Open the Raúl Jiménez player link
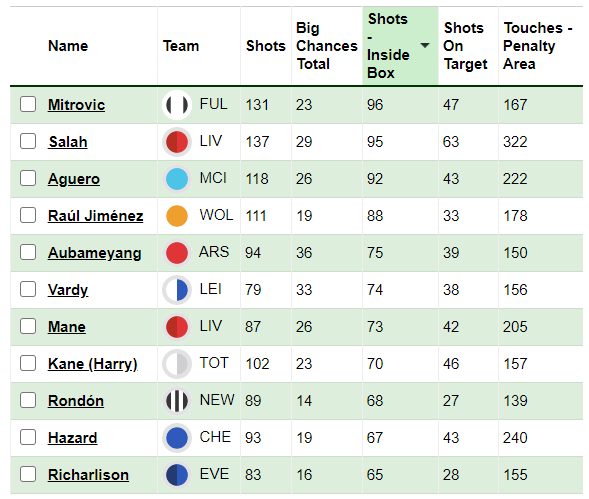 [95, 216]
